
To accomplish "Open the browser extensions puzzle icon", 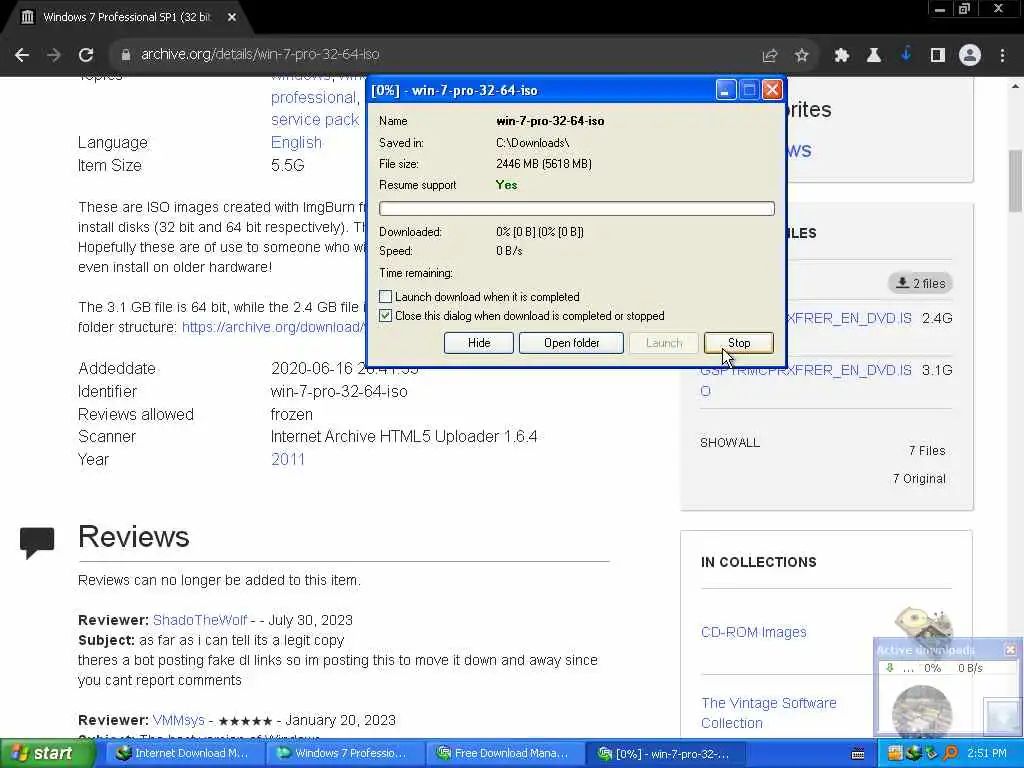I will (842, 56).
